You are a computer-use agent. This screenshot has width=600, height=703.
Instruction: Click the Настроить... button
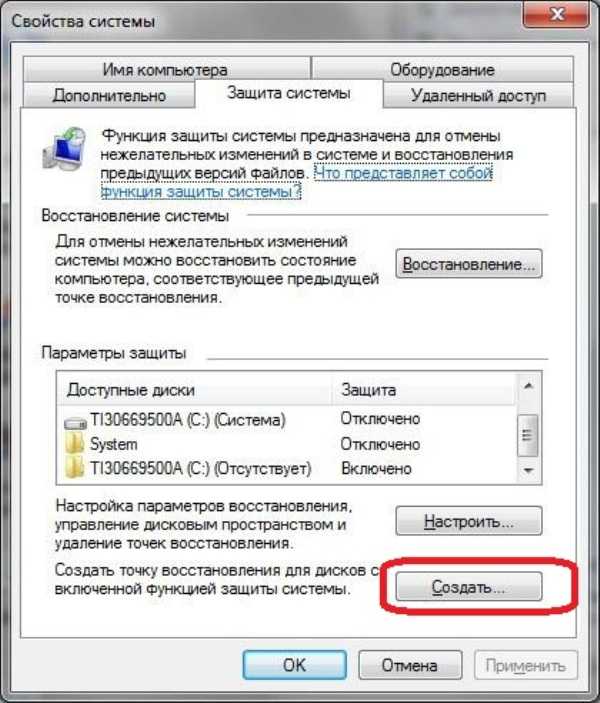[469, 521]
